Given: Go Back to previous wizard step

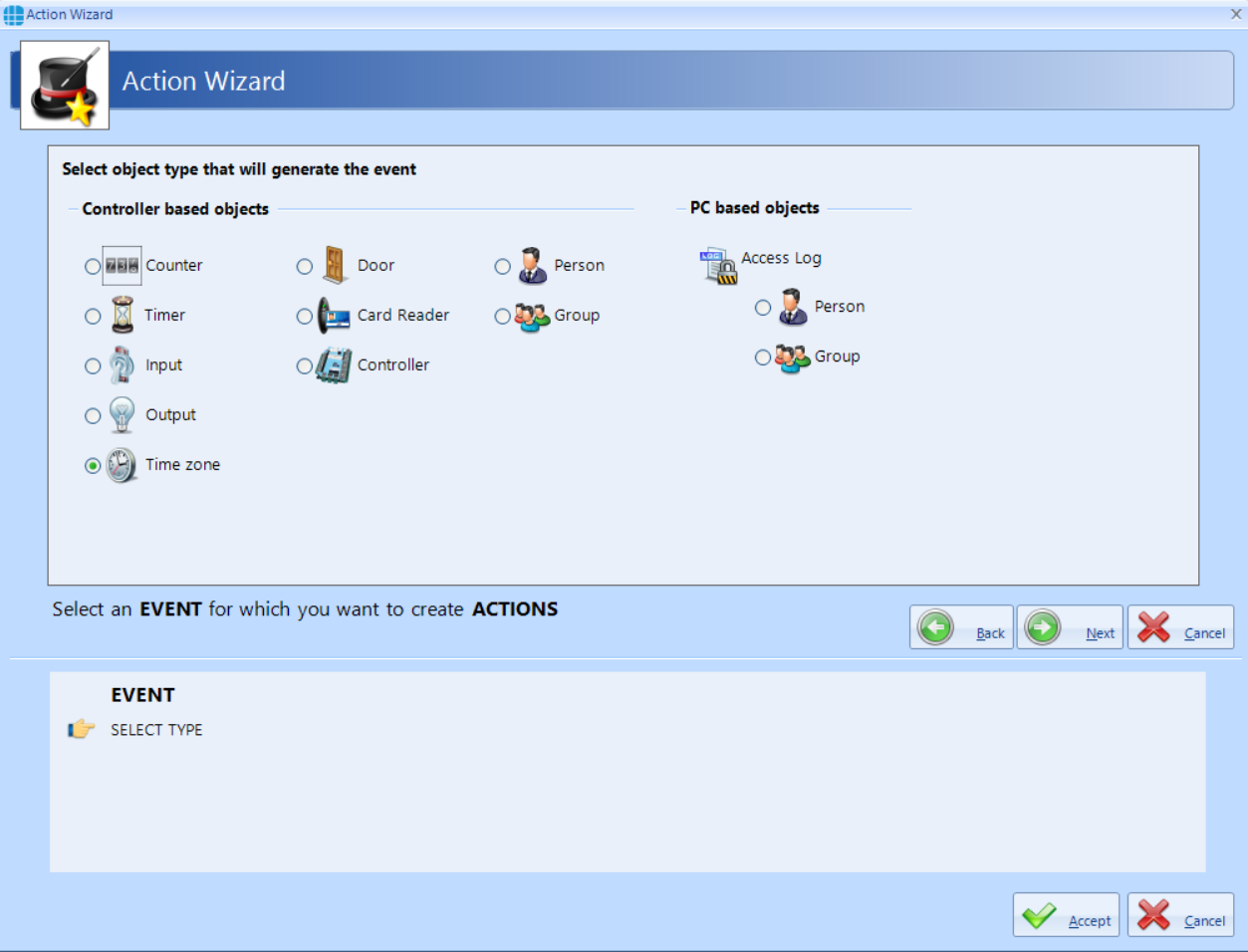Looking at the screenshot, I should pyautogui.click(x=961, y=627).
